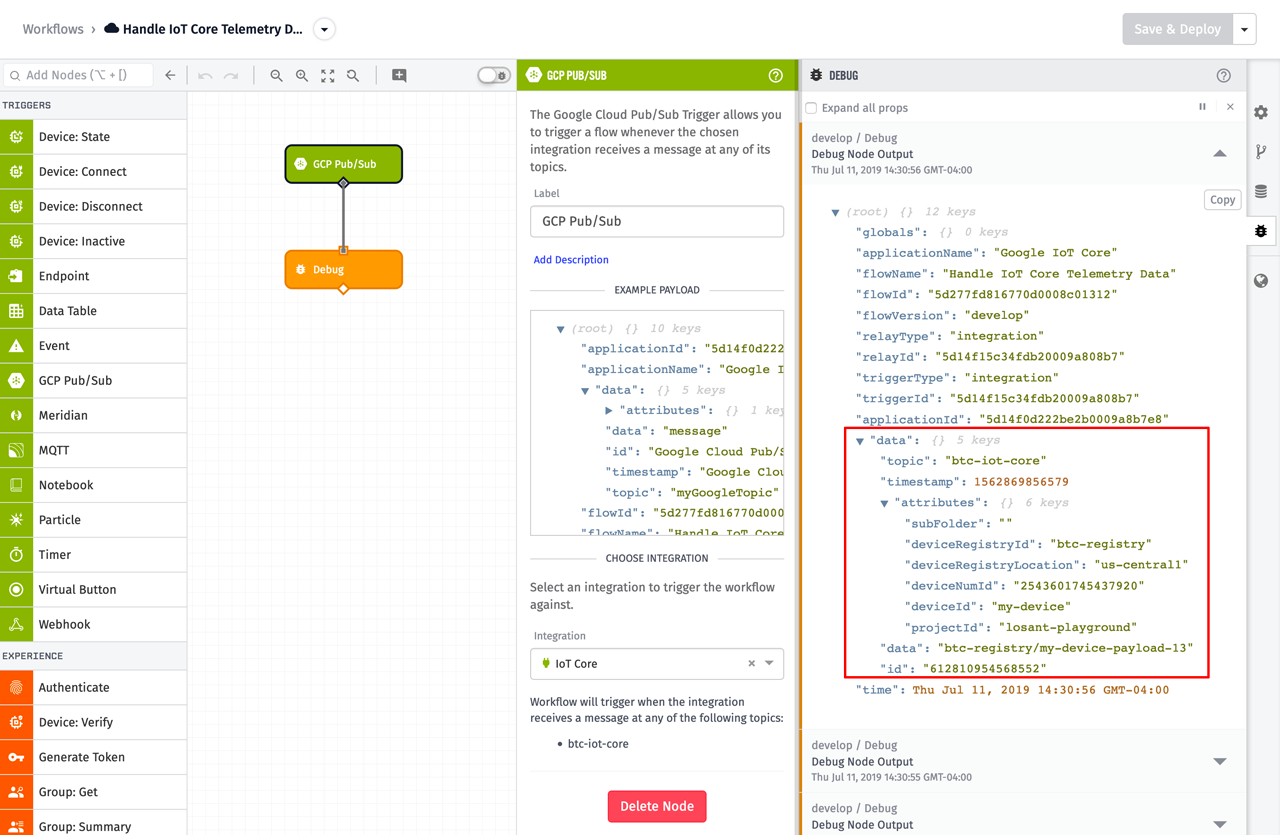This screenshot has height=835, width=1280.
Task: Collapse the data key in the debug output
Action: 858,439
